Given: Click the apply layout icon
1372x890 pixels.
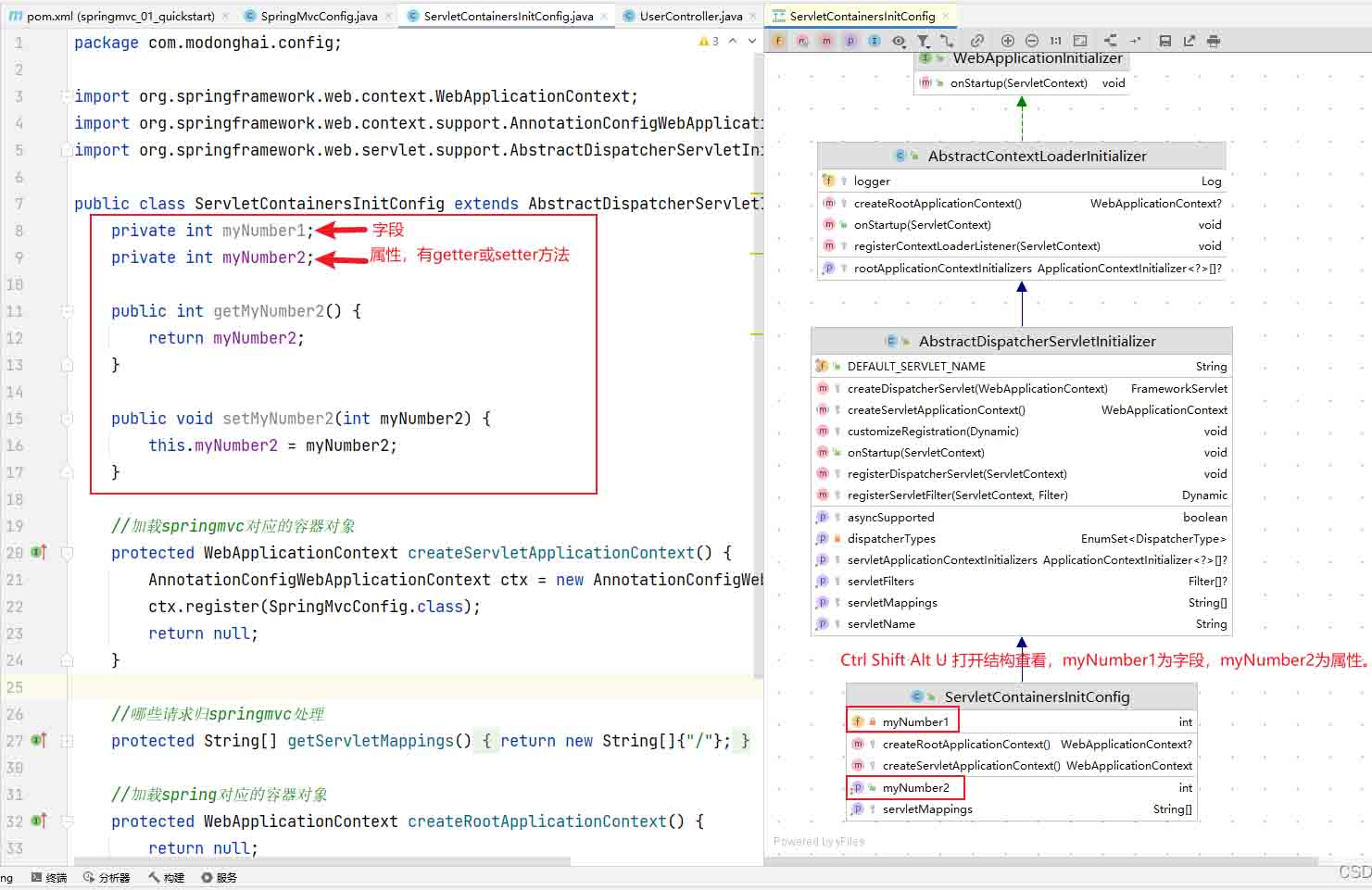Looking at the screenshot, I should (x=1110, y=41).
